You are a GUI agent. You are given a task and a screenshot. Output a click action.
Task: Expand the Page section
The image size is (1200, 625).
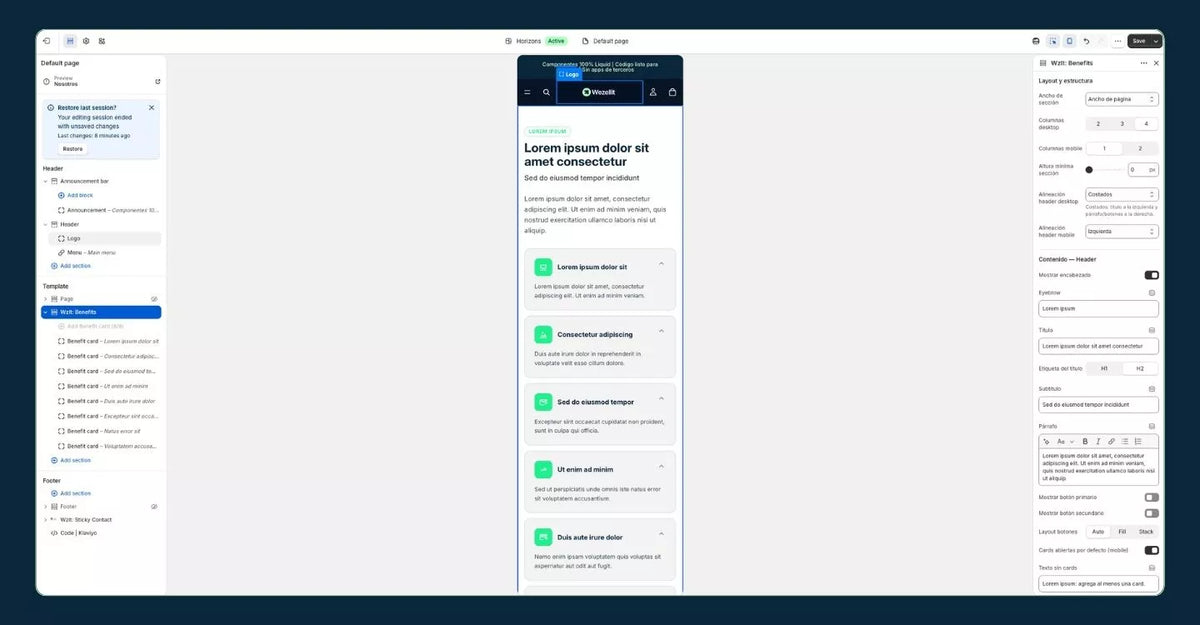(45, 298)
